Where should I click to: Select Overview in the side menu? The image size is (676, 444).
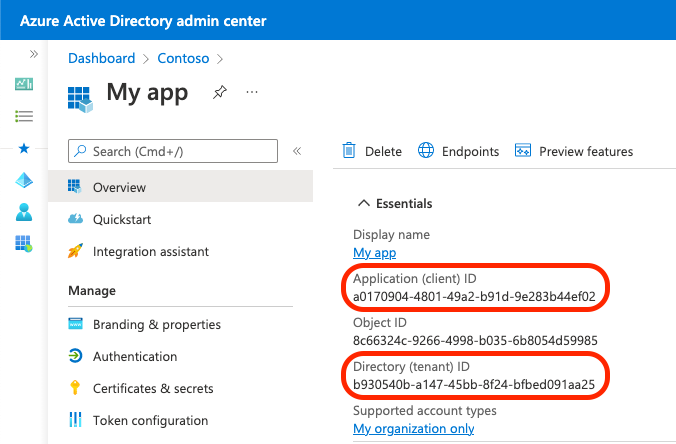(119, 187)
